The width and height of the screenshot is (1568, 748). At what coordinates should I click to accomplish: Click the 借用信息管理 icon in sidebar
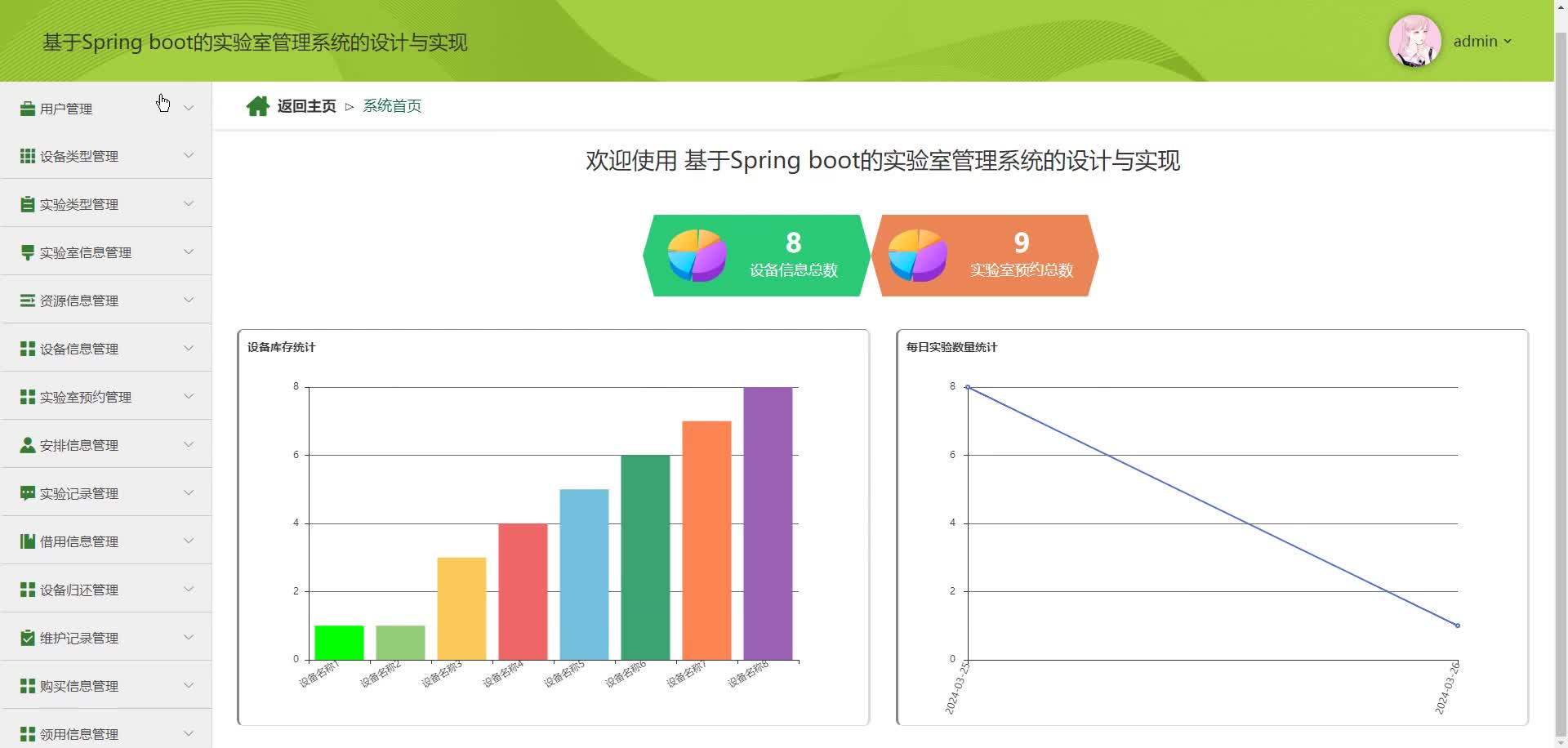point(28,541)
